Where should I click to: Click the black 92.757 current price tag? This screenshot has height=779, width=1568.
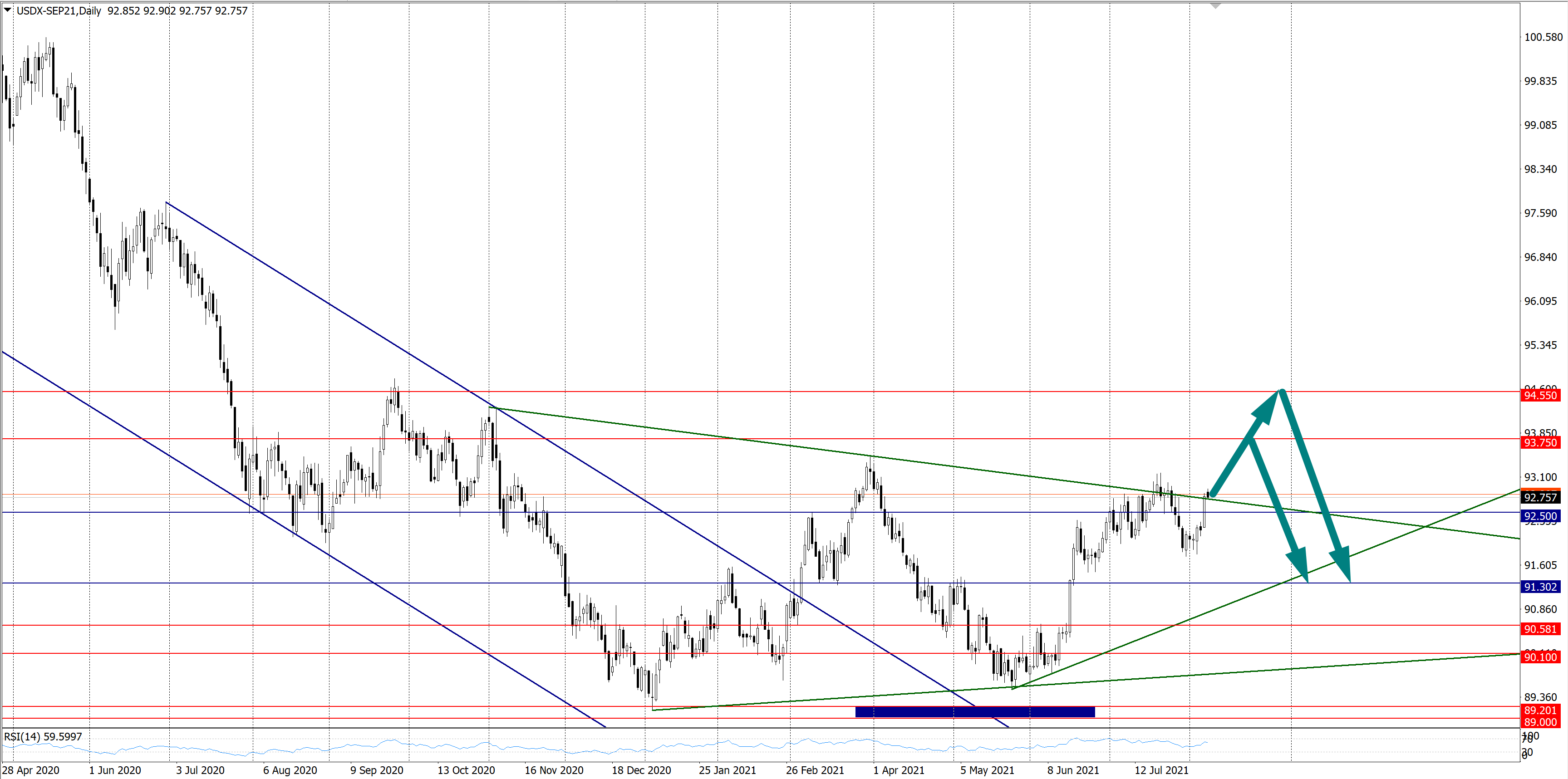(1540, 497)
